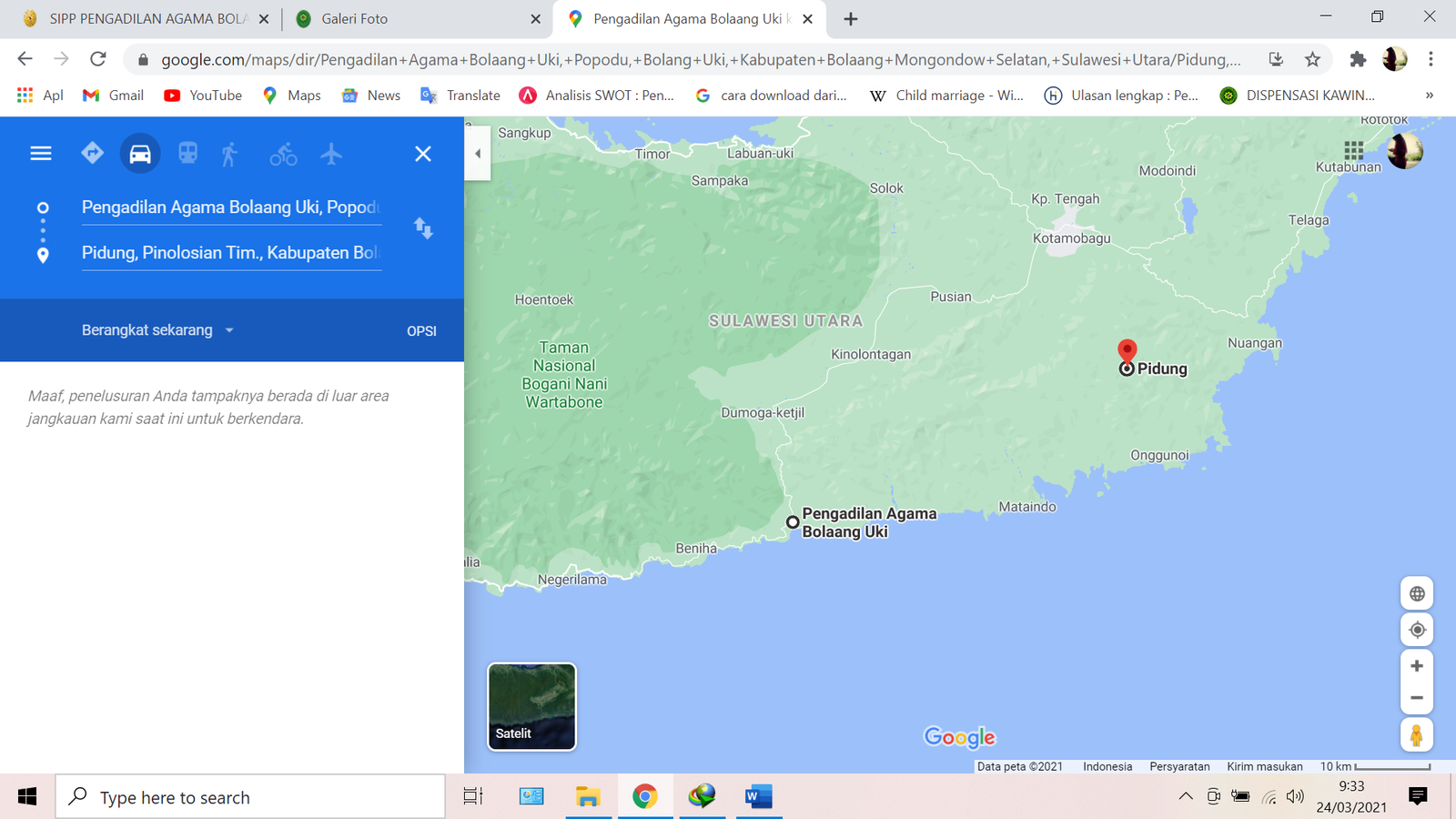Switch to Satelit map view
Viewport: 1456px width, 819px height.
point(532,706)
